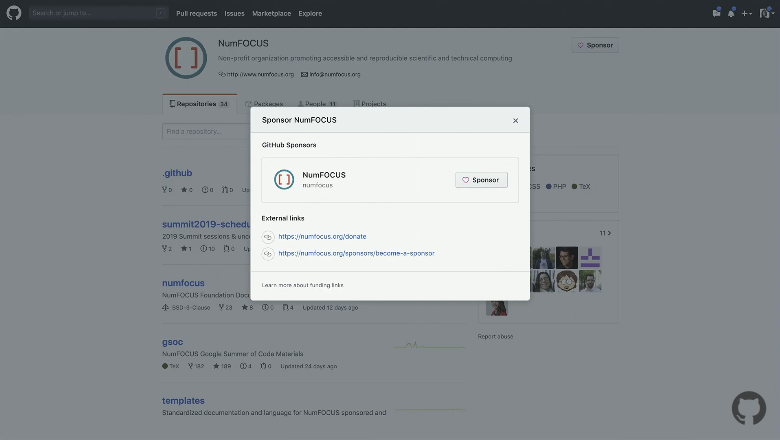The height and width of the screenshot is (440, 780).
Task: Open Learn more about funding links
Action: pos(302,285)
